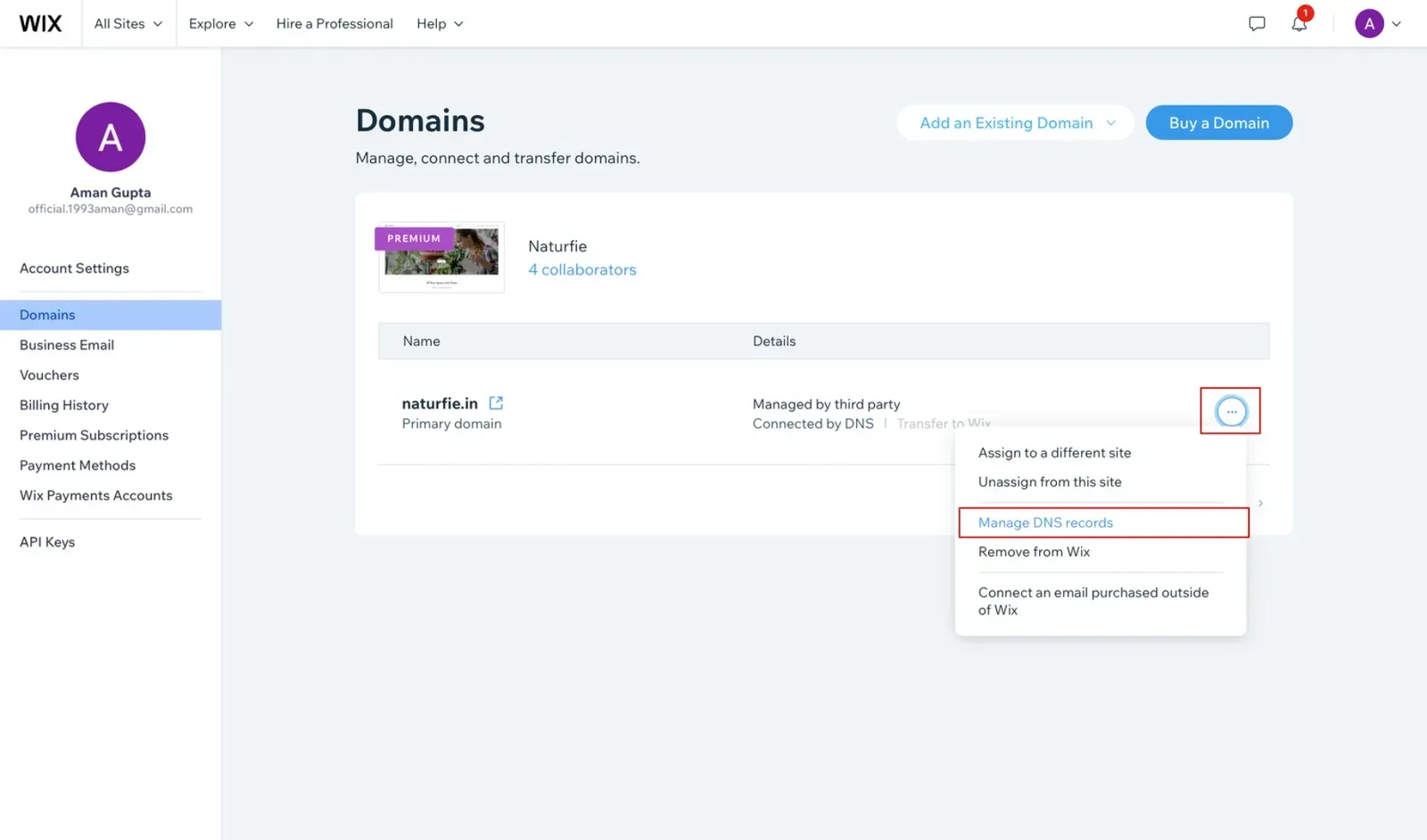Choose Connect an email purchased outside of Wix
The width and height of the screenshot is (1427, 840).
tap(1093, 601)
